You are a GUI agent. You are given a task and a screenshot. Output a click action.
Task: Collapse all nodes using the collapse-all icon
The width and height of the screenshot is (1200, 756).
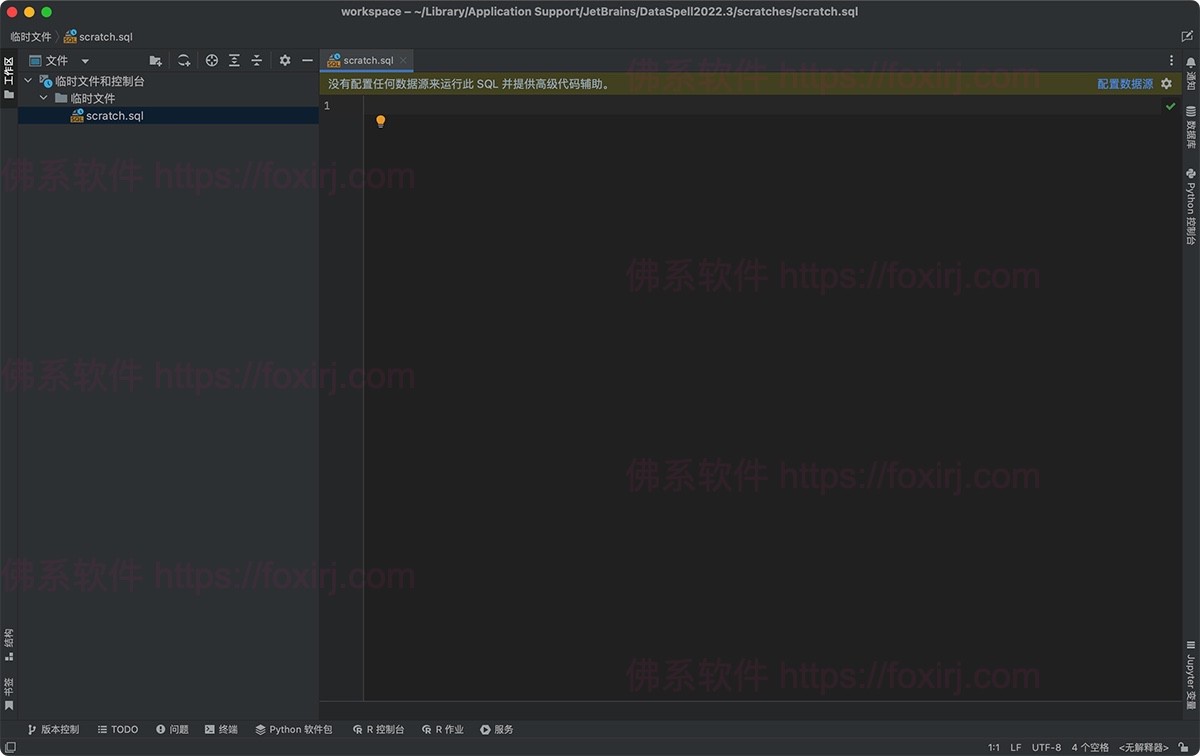tap(256, 60)
